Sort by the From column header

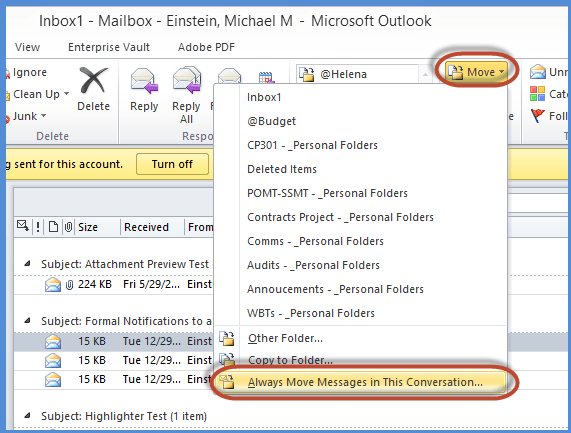pos(200,227)
